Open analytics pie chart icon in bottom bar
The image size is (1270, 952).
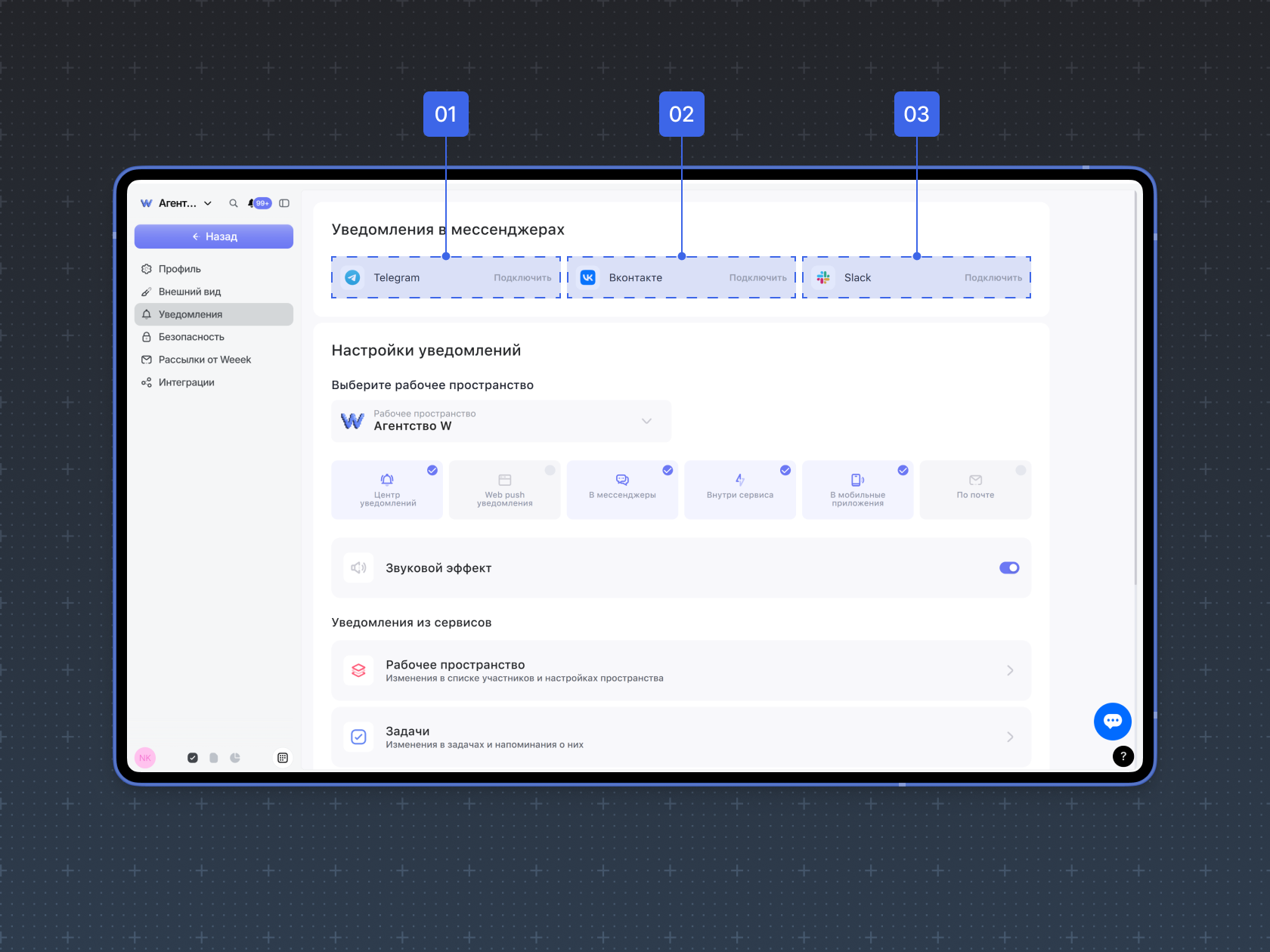pyautogui.click(x=235, y=758)
